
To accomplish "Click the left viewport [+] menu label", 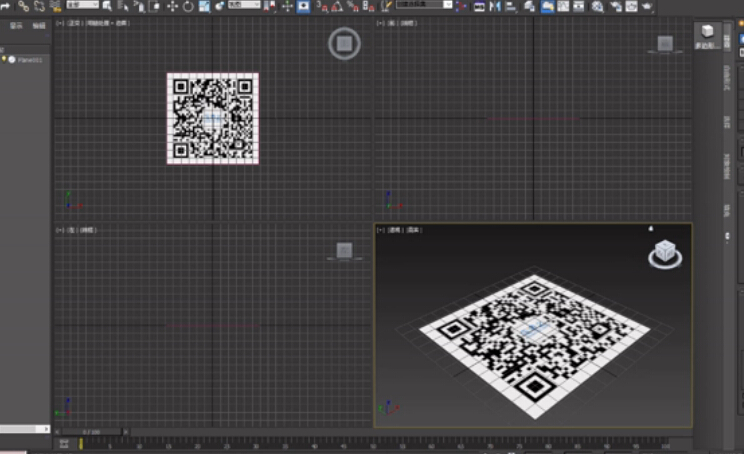I will [60, 230].
